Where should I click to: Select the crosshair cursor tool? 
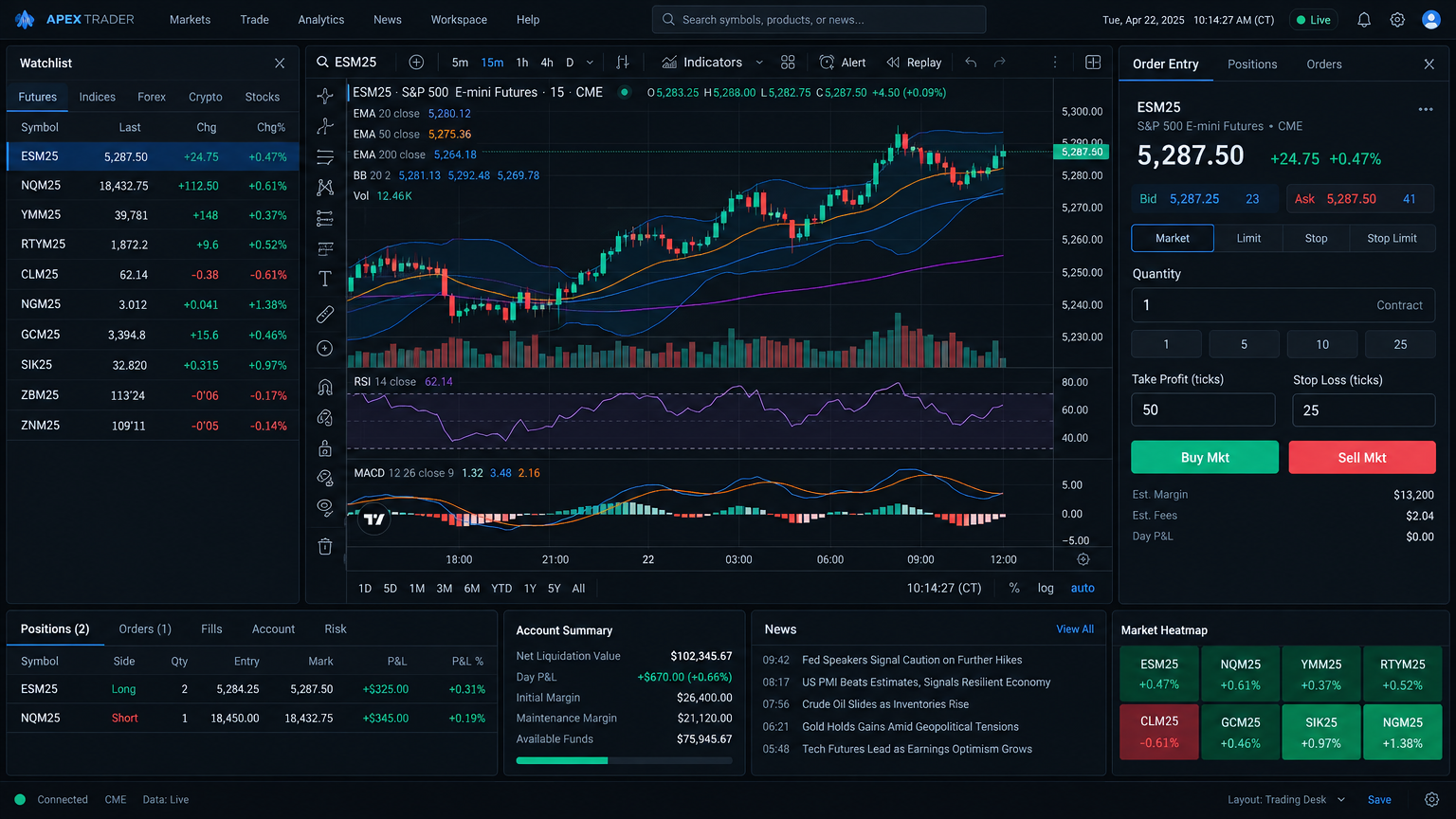tap(325, 96)
